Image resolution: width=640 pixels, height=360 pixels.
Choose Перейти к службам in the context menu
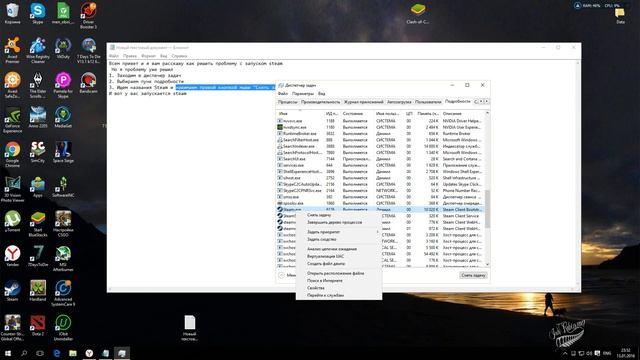coord(339,296)
